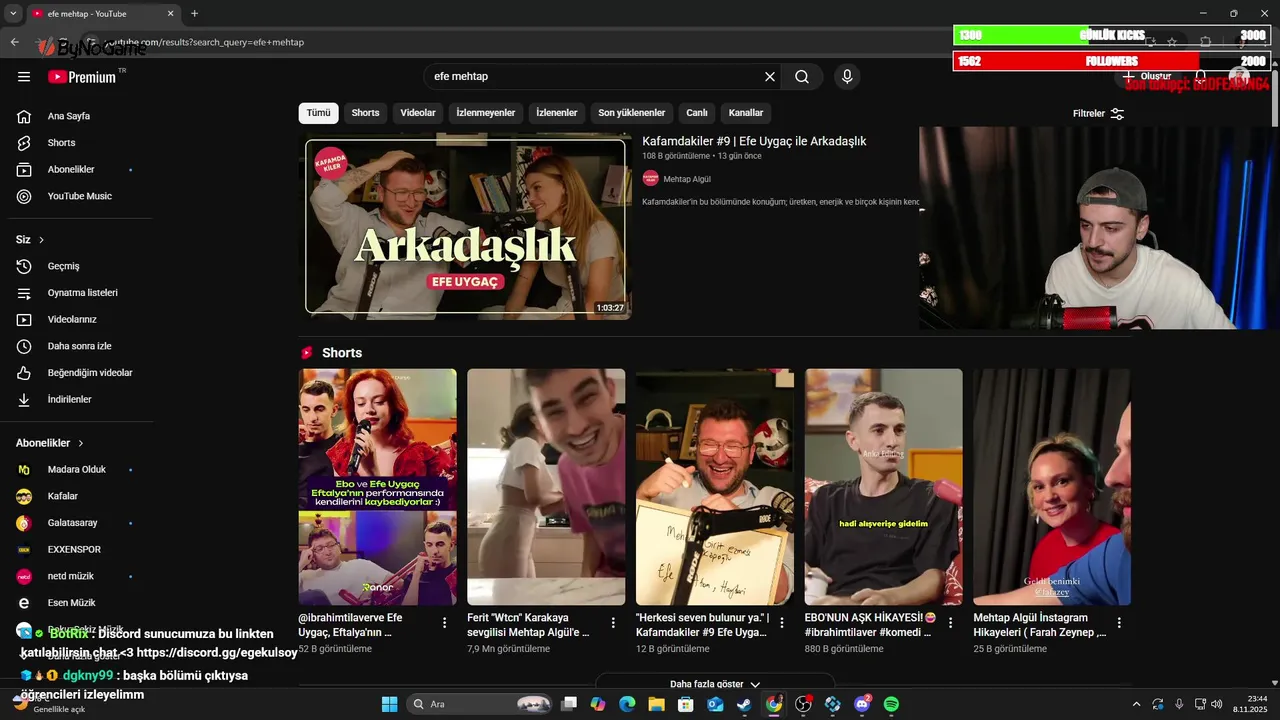
Task: Open Kafamdakiler #9 Efe Uygaç video title
Action: pyautogui.click(x=754, y=141)
